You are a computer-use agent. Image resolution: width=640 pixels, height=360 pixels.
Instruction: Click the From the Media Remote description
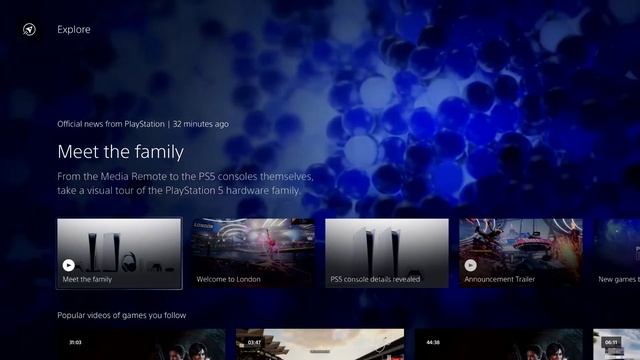(185, 183)
